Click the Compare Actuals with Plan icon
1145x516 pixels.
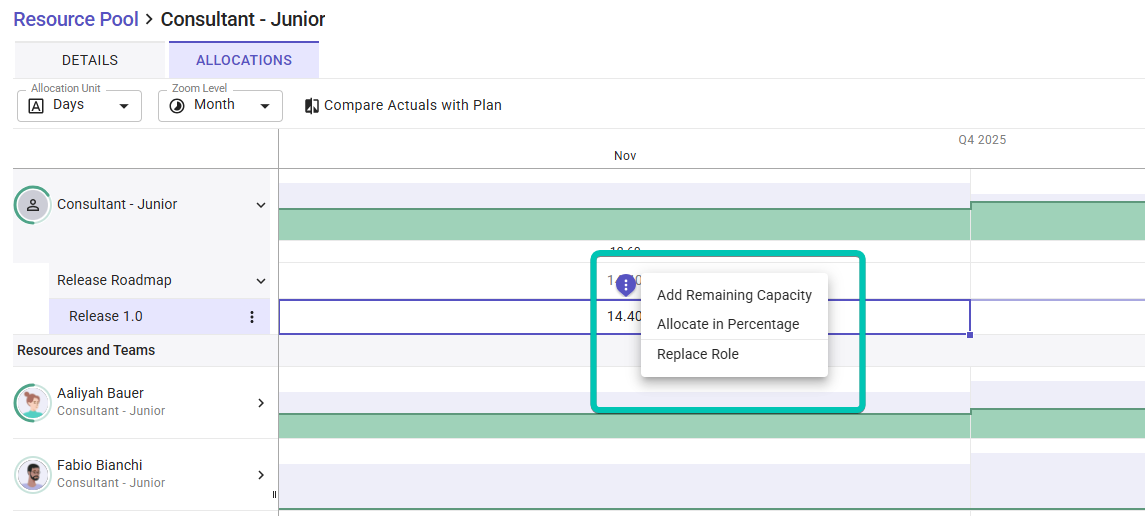coord(312,106)
